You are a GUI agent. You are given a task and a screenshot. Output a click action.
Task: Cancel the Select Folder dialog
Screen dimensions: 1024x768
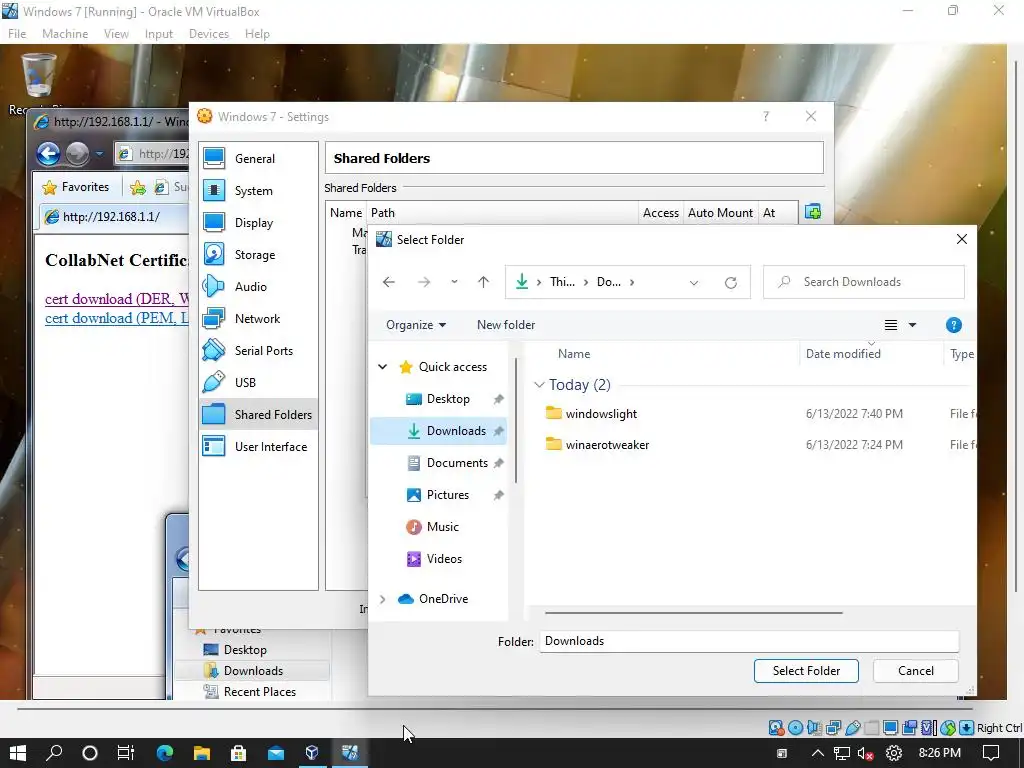916,671
